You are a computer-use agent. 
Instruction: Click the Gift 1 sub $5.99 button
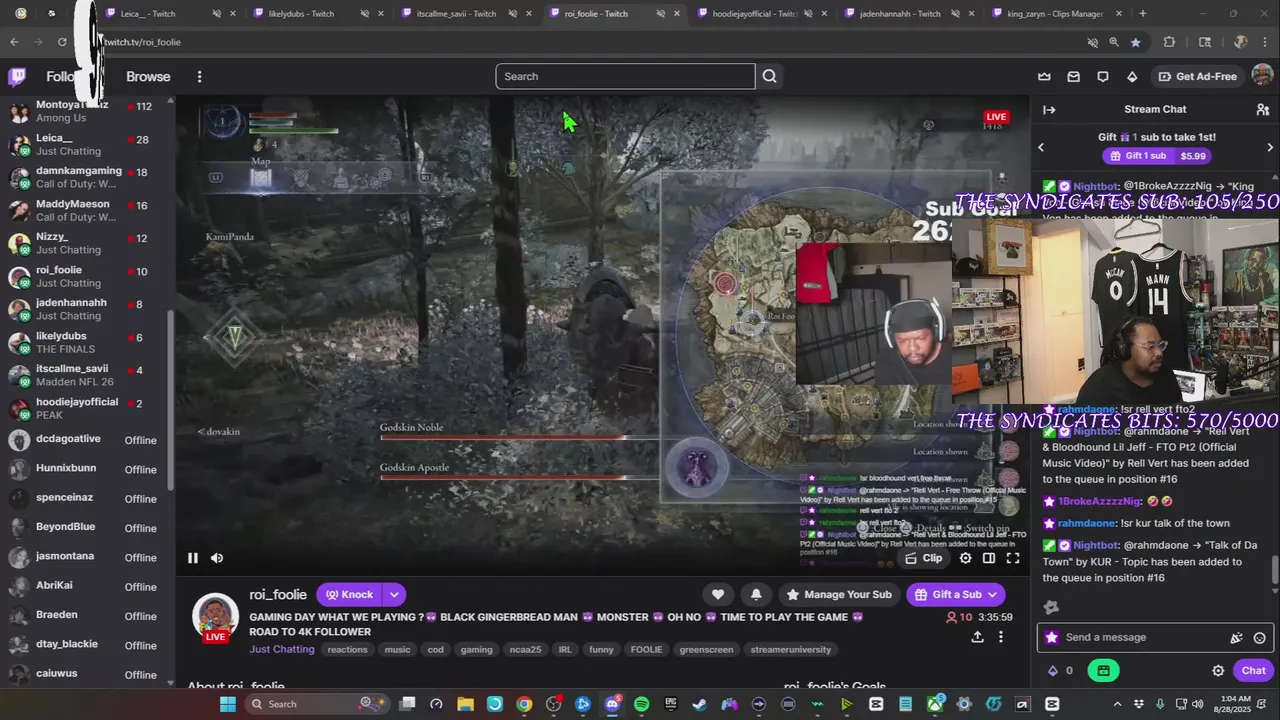[1157, 156]
